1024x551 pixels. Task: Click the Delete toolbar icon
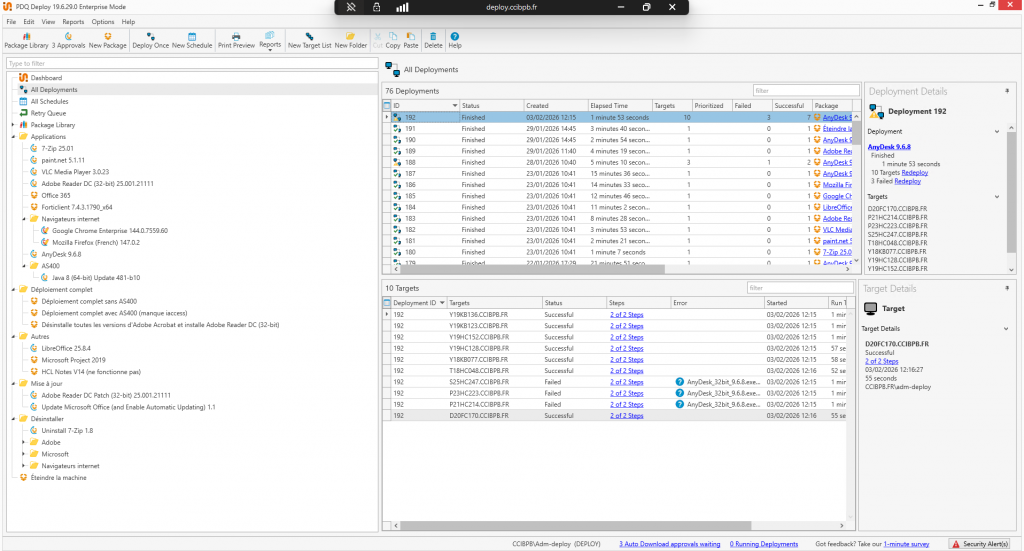[433, 40]
